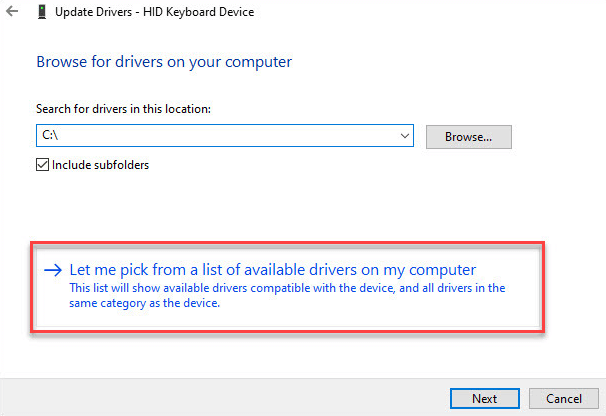Click the Update Drivers window title text

click(155, 12)
